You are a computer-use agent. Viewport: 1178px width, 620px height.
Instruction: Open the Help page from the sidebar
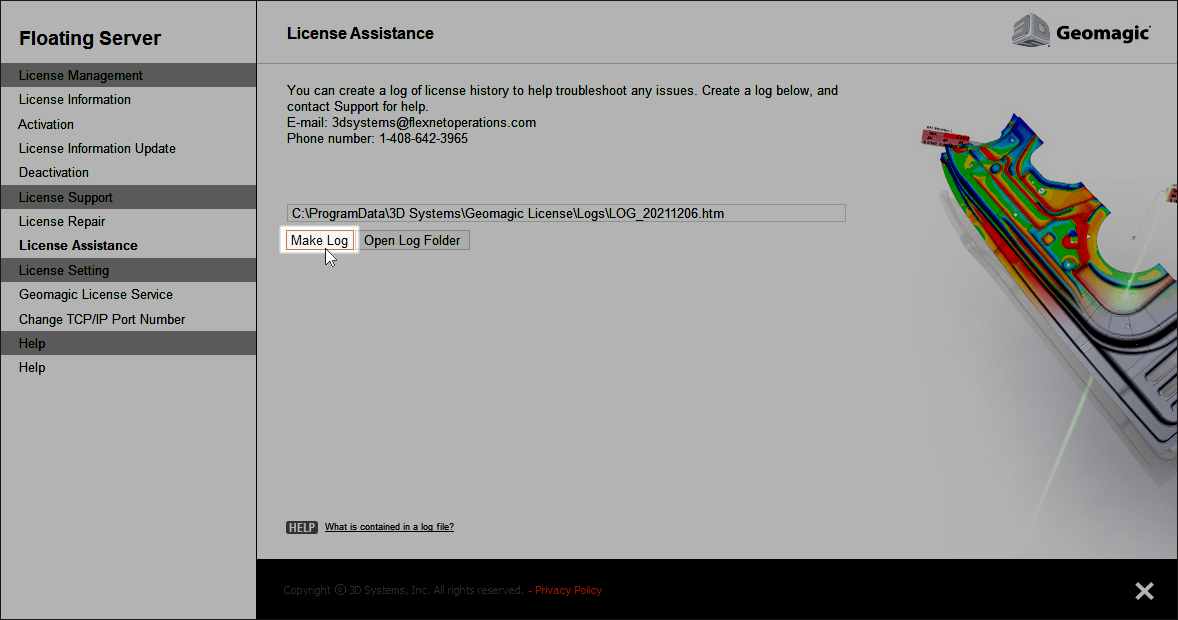point(31,367)
